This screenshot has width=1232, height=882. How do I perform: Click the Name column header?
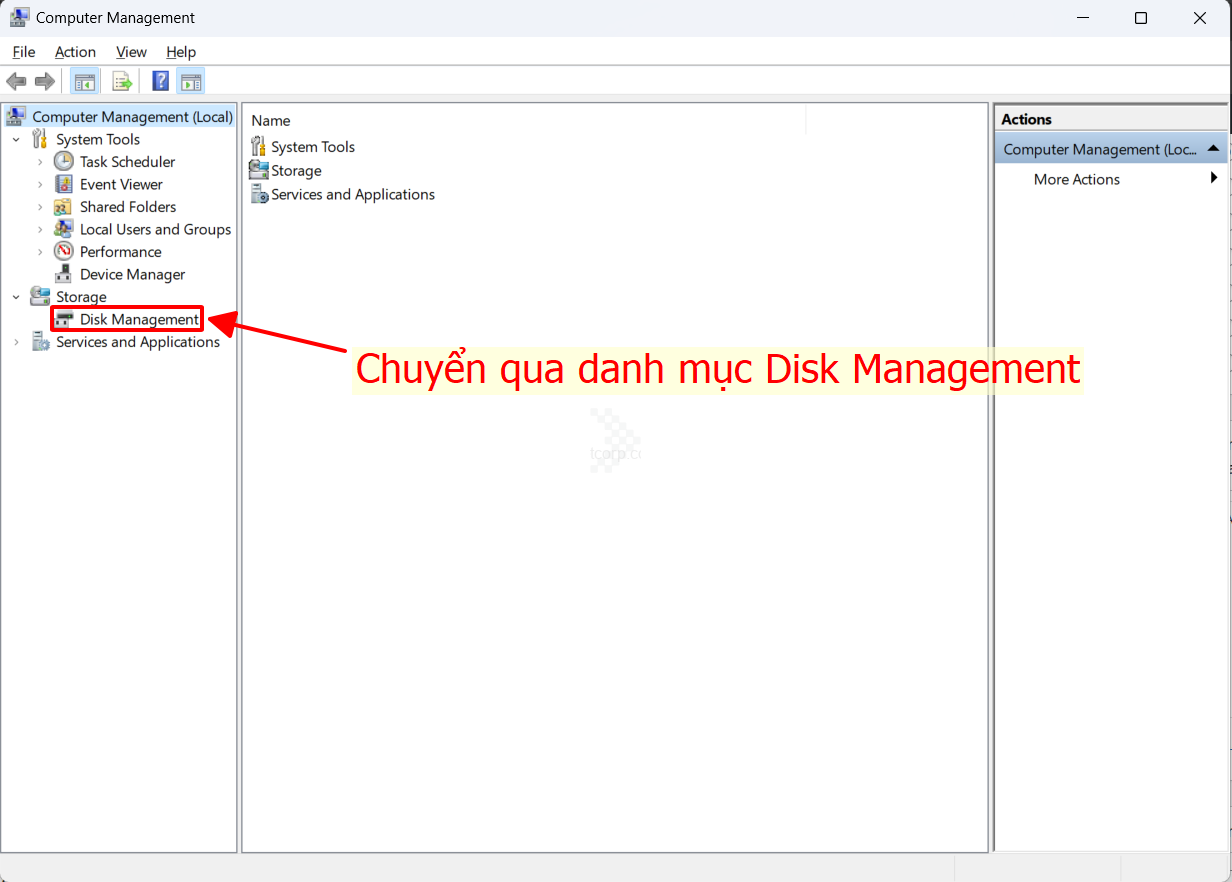(271, 120)
